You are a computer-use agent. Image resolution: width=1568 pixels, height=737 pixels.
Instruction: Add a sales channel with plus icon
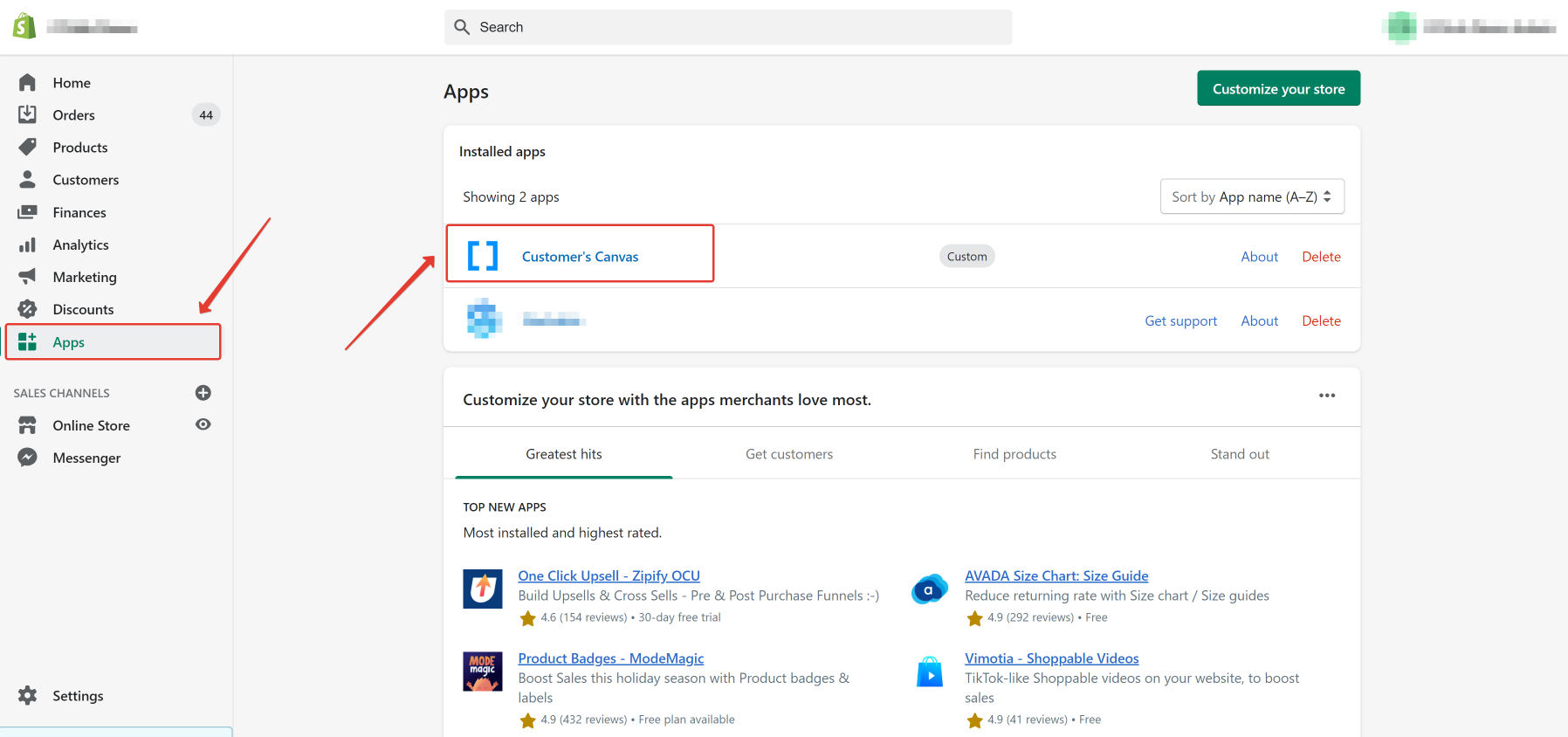(203, 393)
